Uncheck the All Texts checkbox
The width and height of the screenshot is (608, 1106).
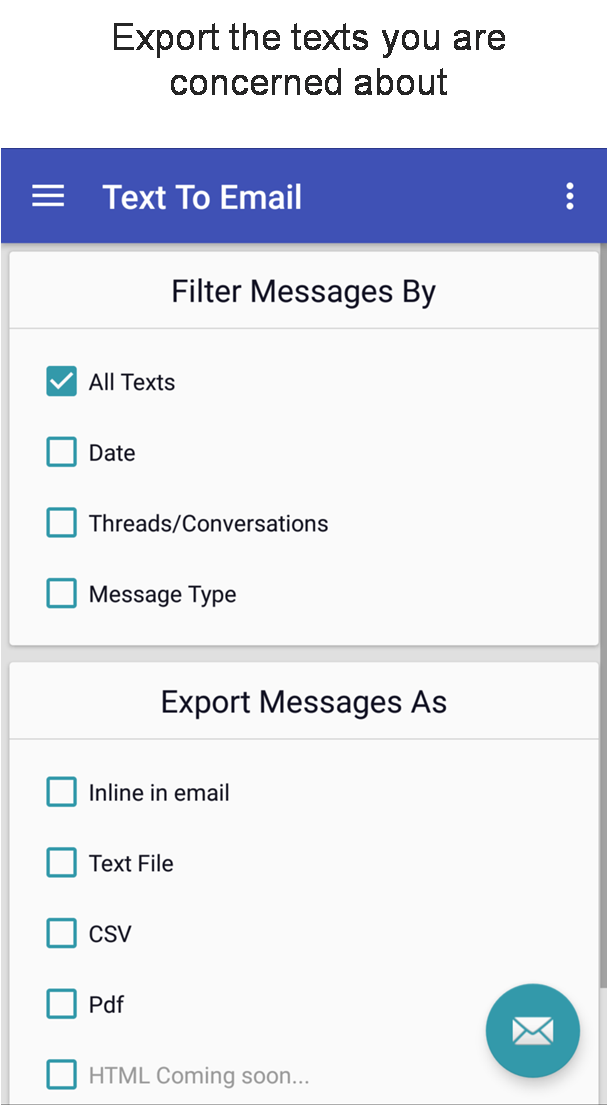[61, 381]
